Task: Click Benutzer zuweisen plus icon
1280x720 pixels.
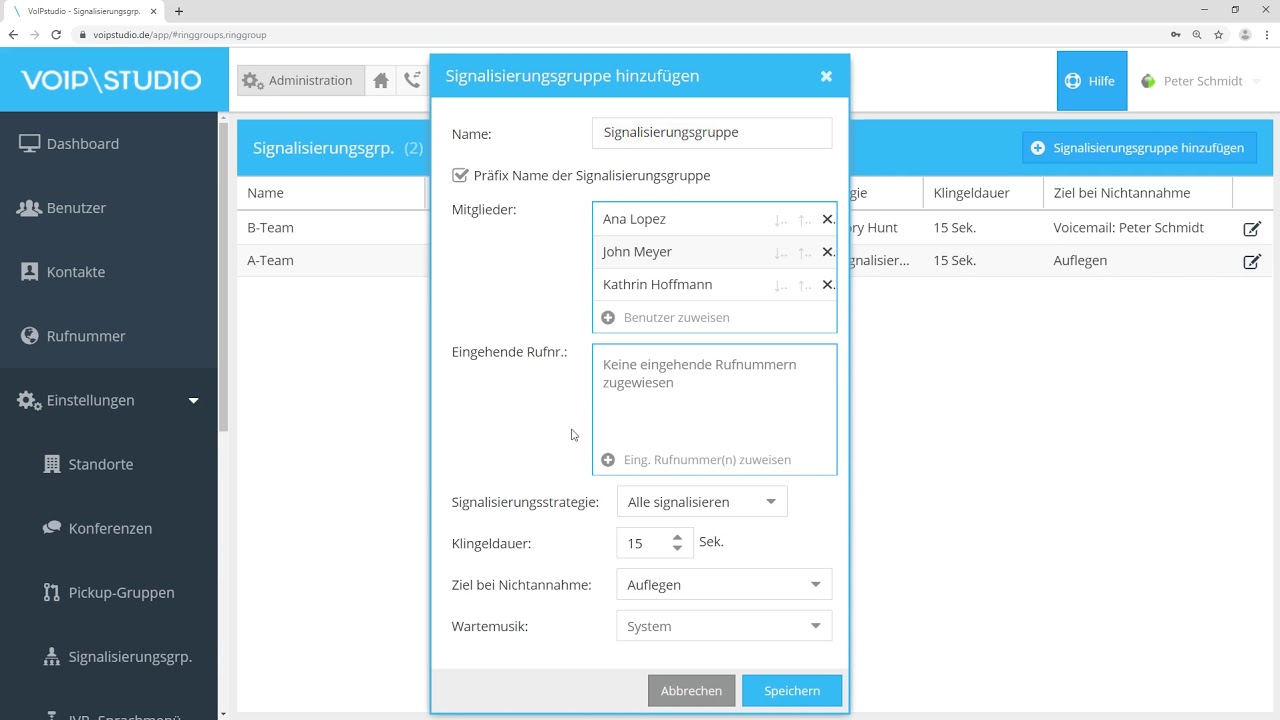Action: [608, 317]
